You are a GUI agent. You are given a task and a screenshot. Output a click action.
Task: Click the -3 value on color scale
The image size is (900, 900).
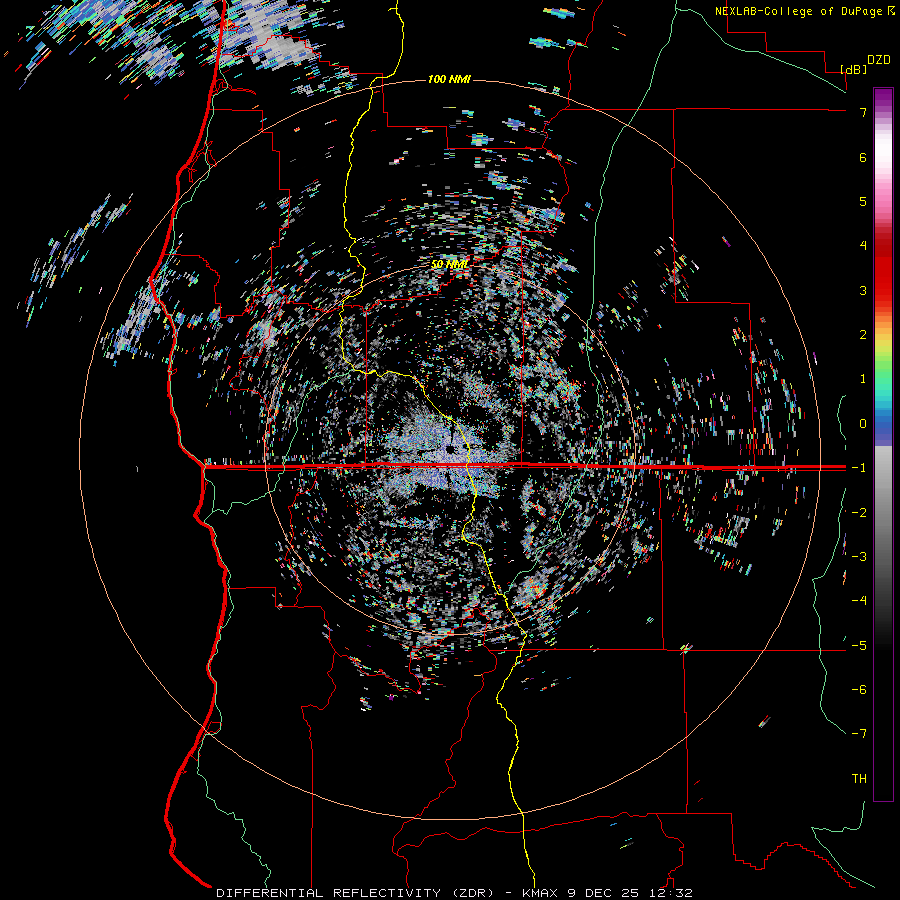859,556
